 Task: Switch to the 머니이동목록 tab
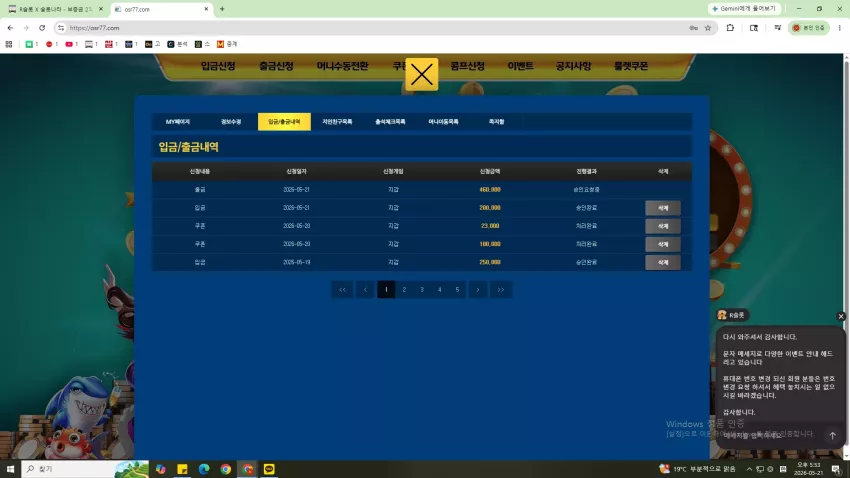tap(443, 122)
